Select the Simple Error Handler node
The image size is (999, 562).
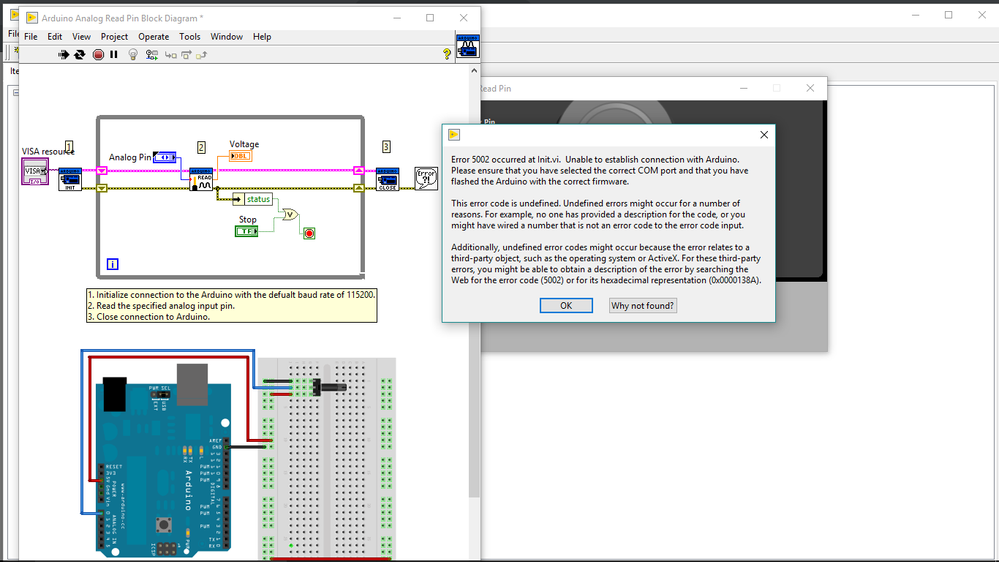(x=426, y=178)
